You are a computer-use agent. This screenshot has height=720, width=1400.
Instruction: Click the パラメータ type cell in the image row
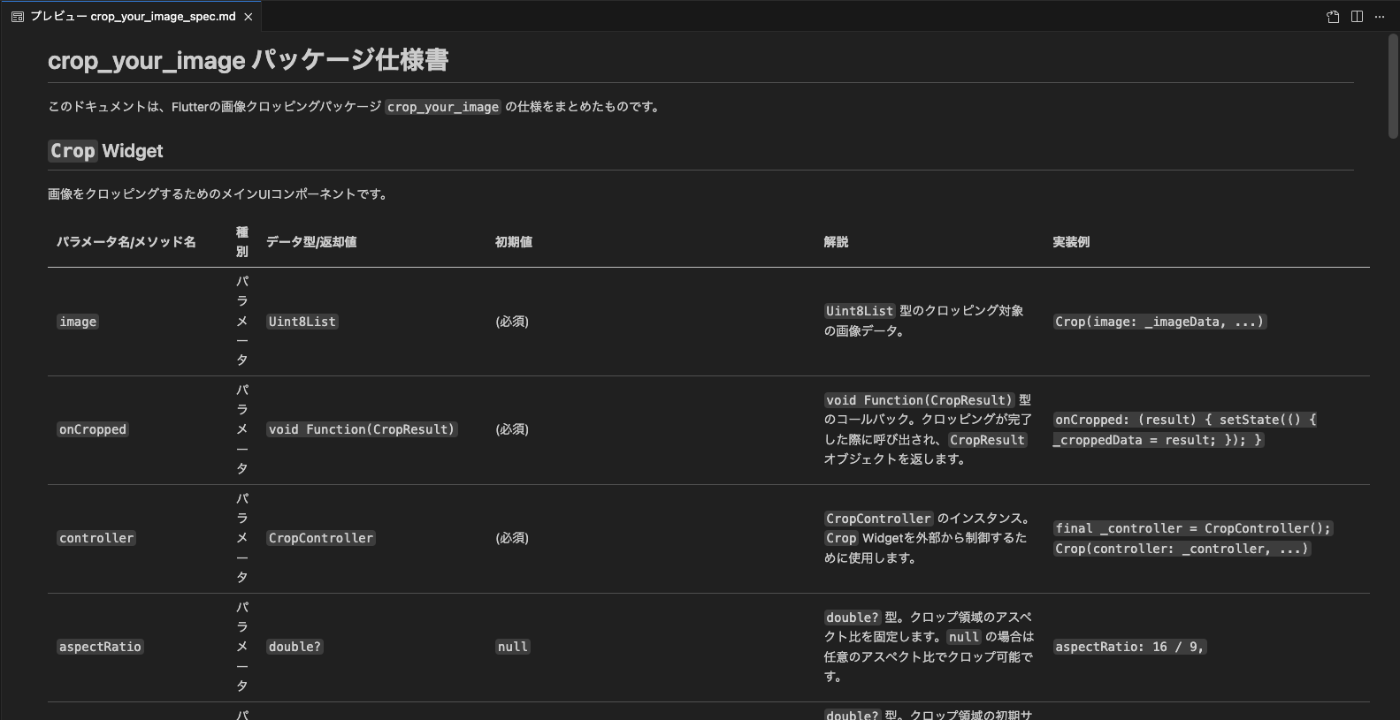242,321
